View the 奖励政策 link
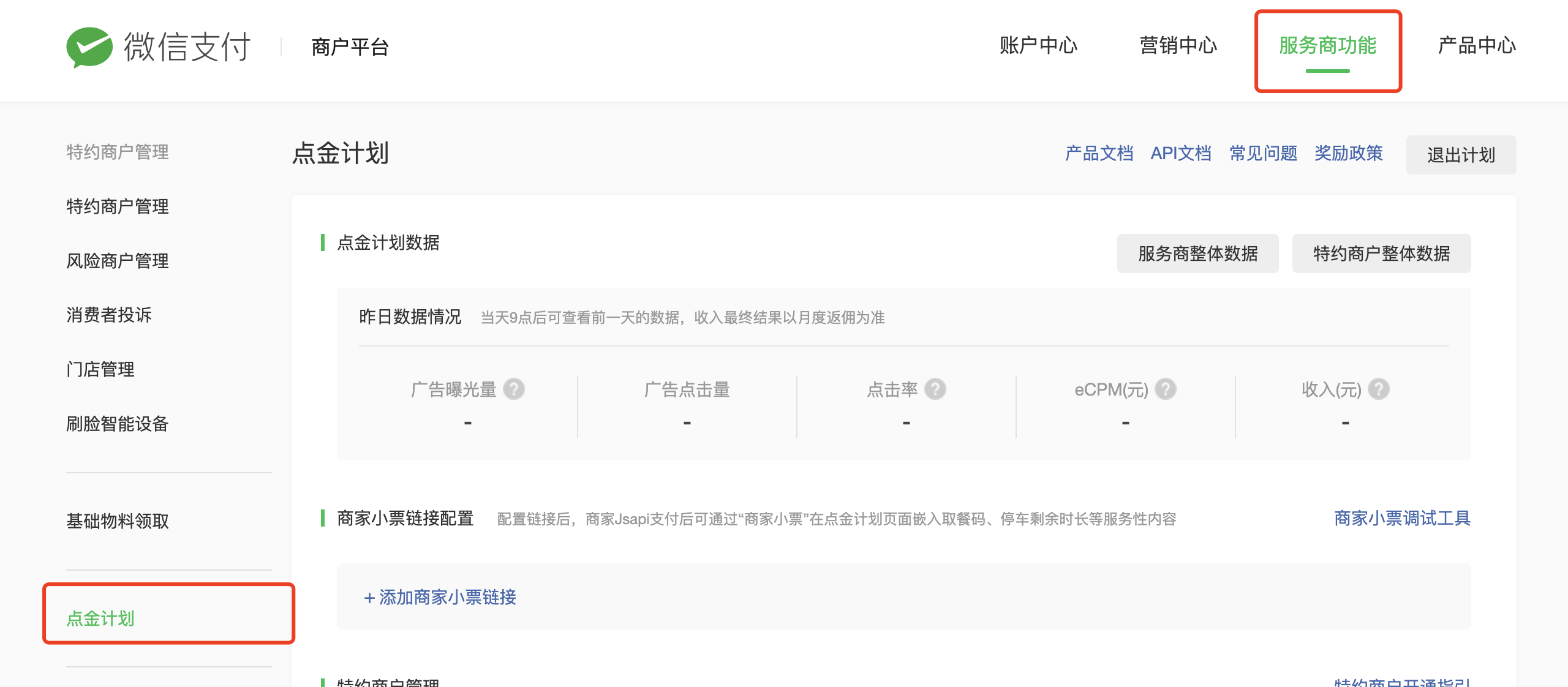 1348,153
